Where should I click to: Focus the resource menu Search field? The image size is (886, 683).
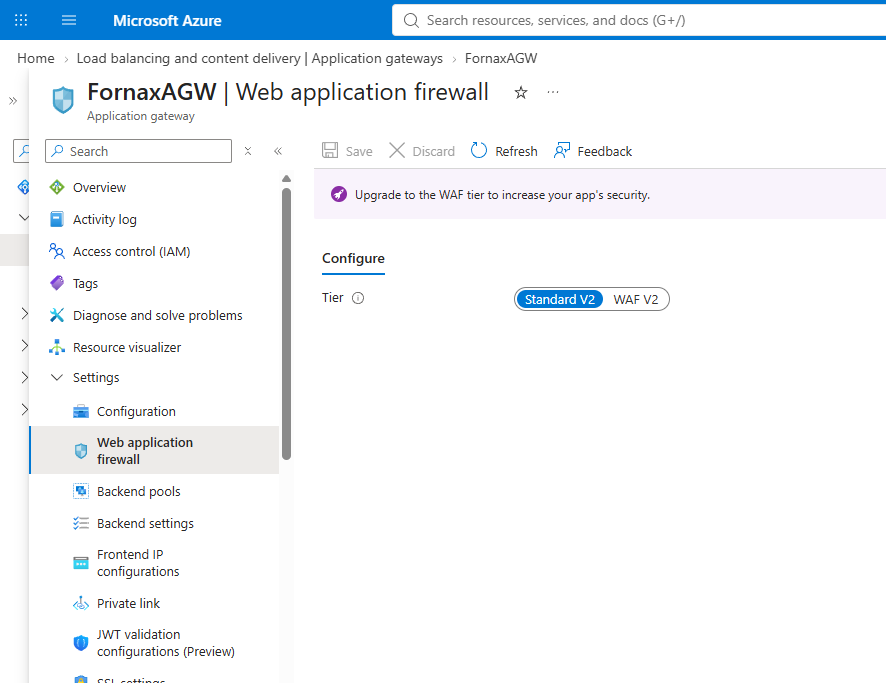138,151
